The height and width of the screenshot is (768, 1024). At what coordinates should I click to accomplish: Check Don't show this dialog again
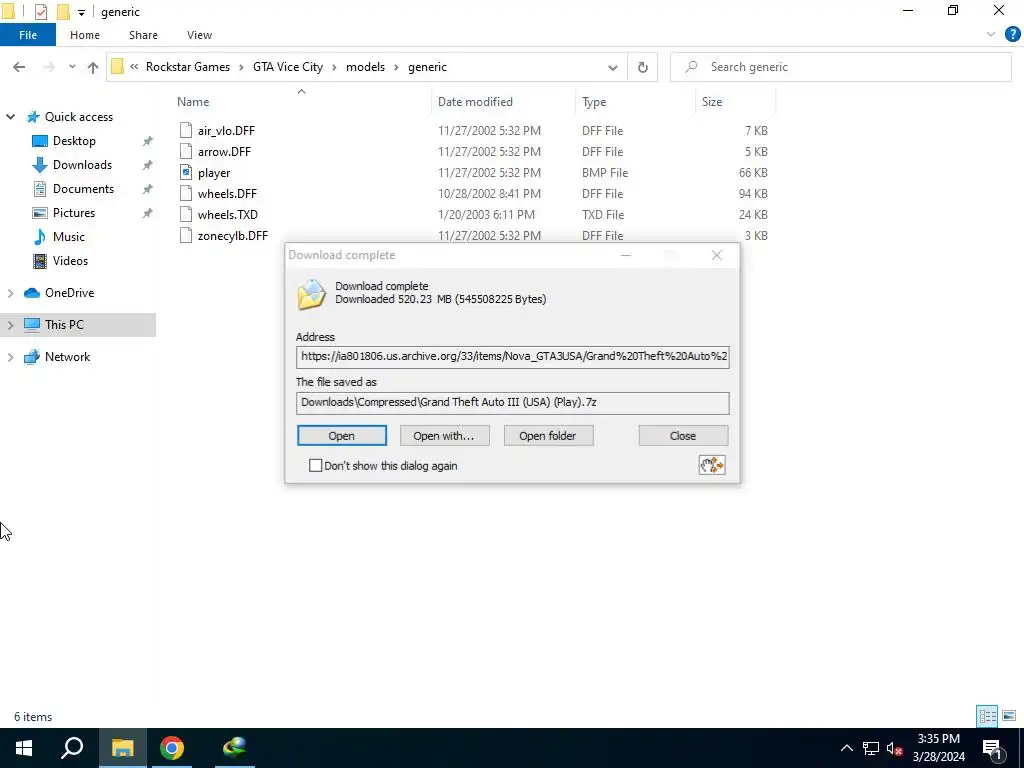pyautogui.click(x=315, y=465)
